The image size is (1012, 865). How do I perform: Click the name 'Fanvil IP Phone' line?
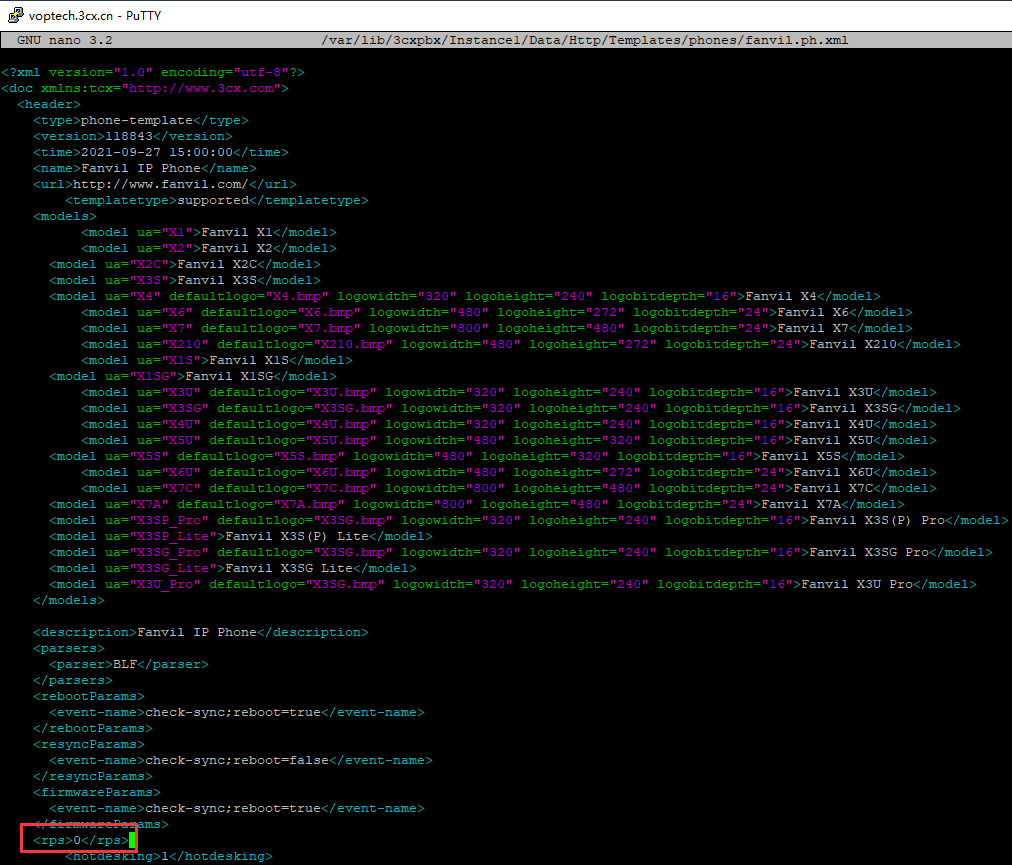(x=145, y=168)
